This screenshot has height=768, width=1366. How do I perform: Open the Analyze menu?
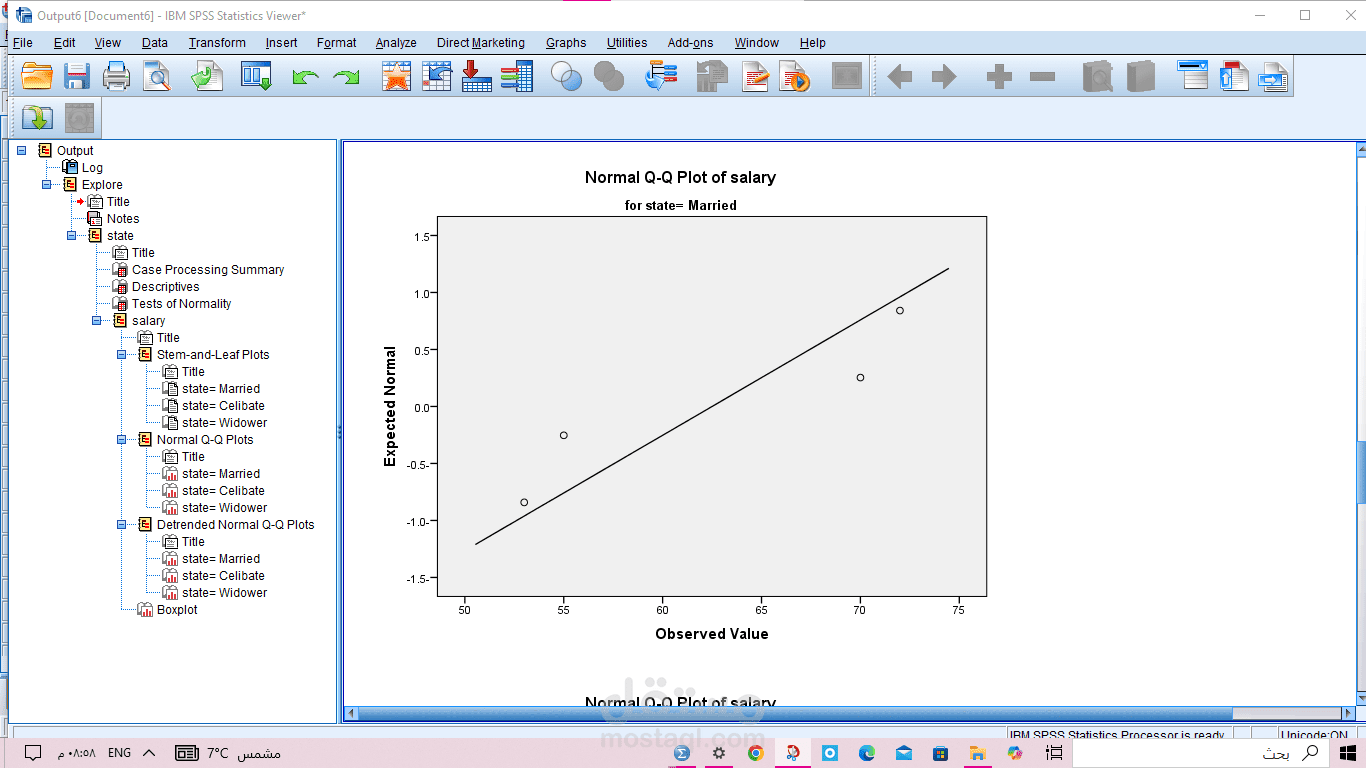click(396, 43)
